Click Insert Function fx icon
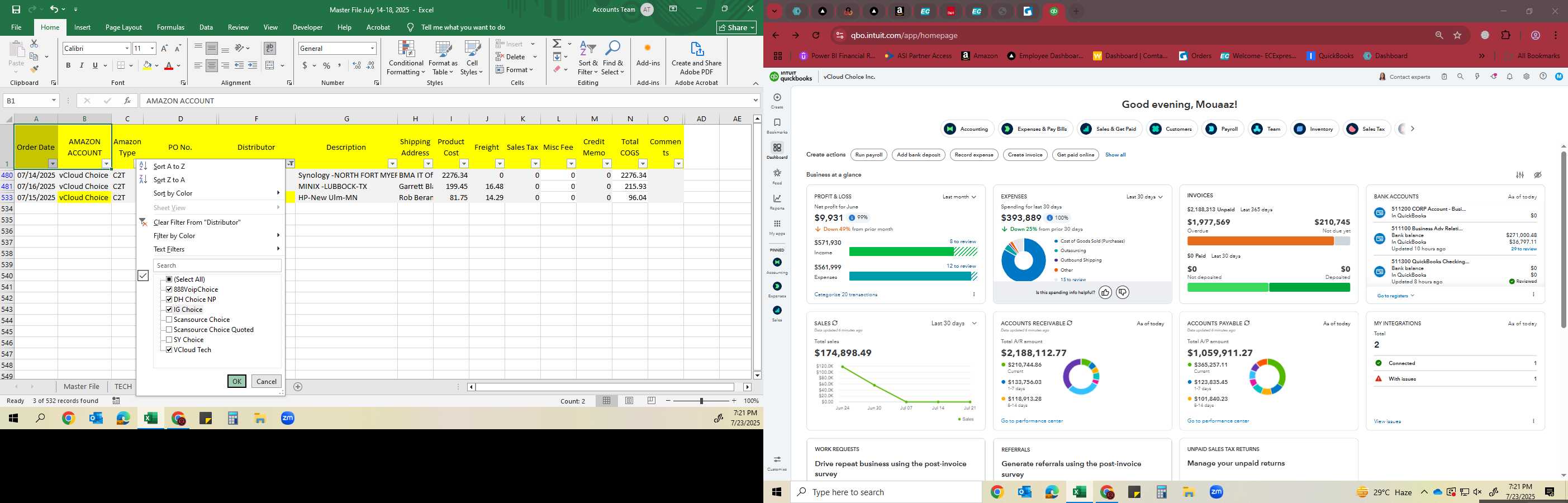Image resolution: width=1568 pixels, height=503 pixels. click(x=127, y=101)
